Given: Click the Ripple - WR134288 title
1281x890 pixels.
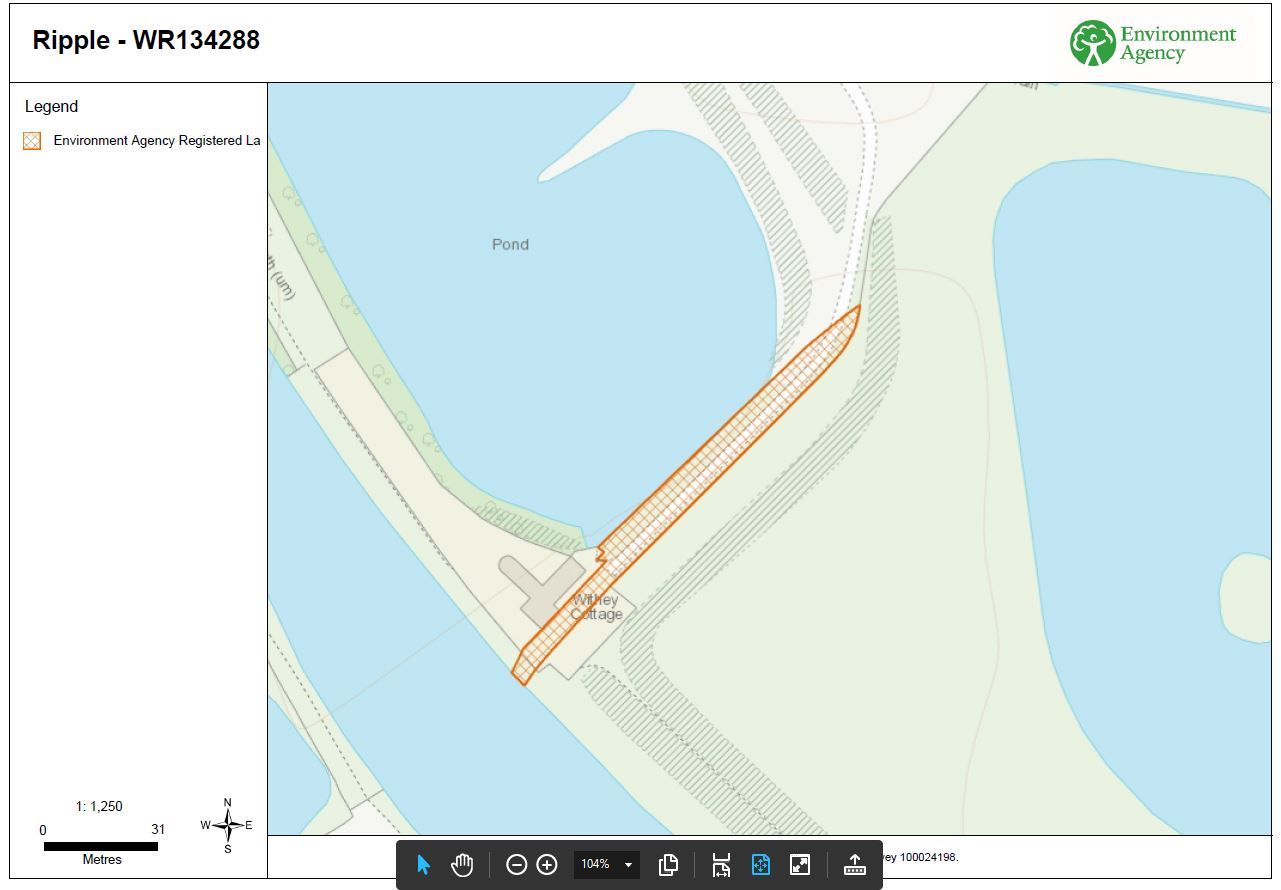Looking at the screenshot, I should (x=146, y=40).
